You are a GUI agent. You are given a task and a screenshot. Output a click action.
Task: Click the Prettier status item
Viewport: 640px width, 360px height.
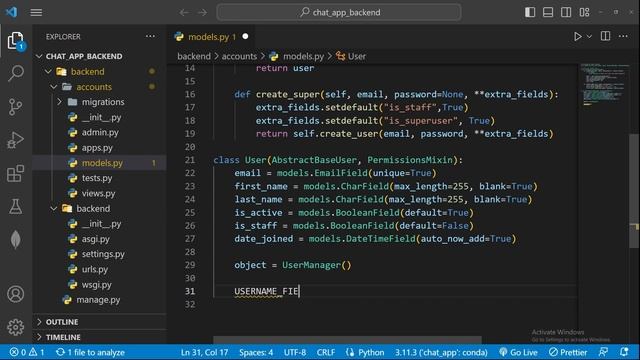click(x=568, y=352)
